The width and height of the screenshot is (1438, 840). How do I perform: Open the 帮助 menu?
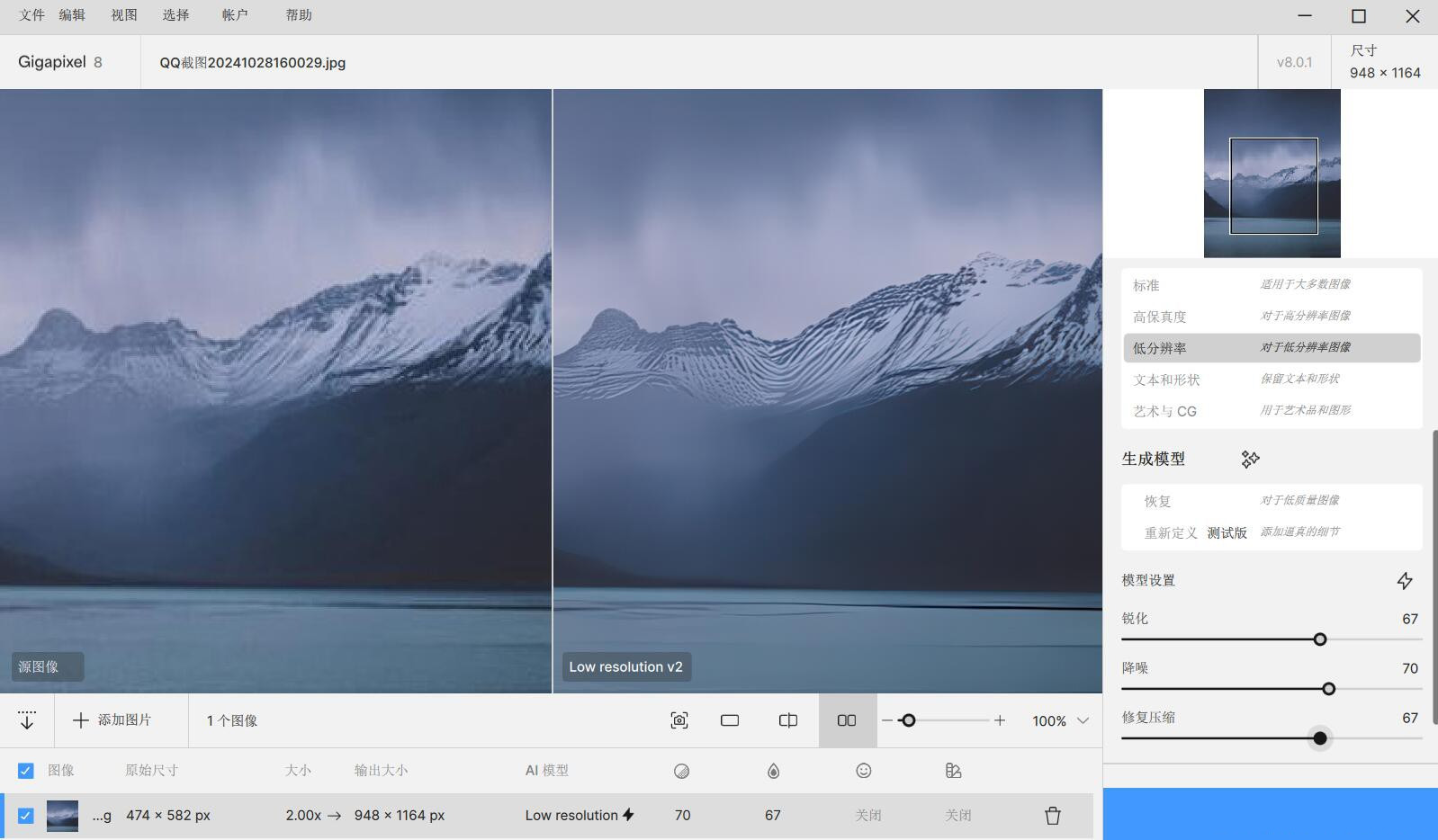[298, 15]
